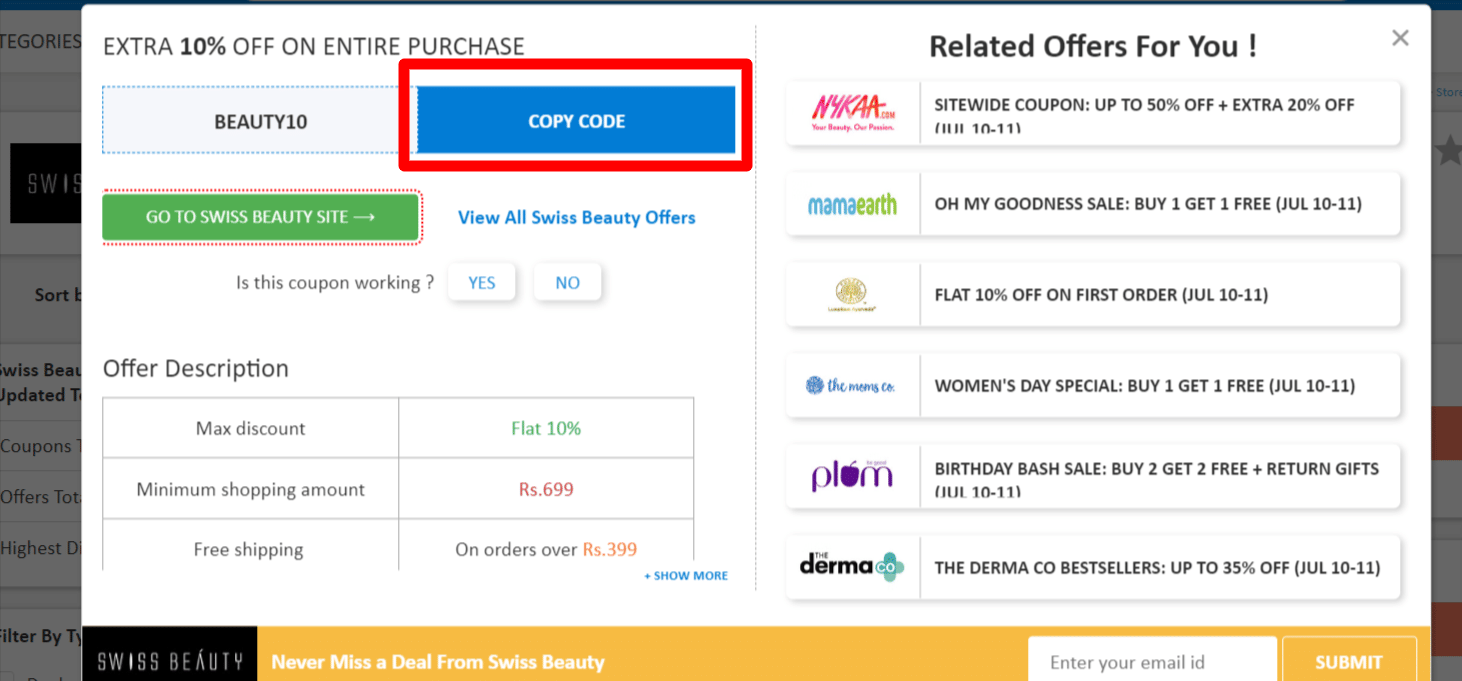
Task: Mark coupon as working with YES
Action: click(481, 283)
